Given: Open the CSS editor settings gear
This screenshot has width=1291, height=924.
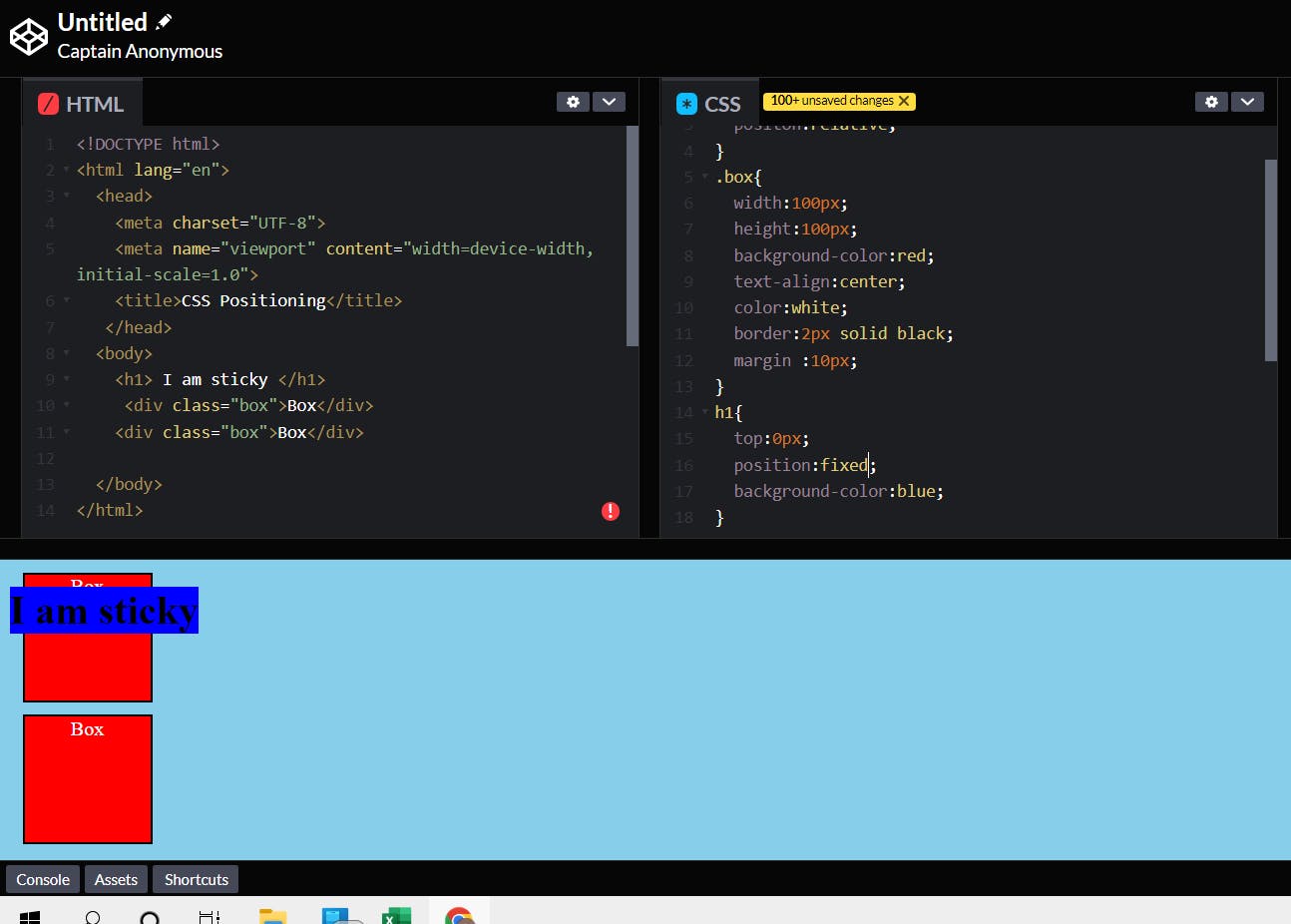Looking at the screenshot, I should tap(1211, 102).
